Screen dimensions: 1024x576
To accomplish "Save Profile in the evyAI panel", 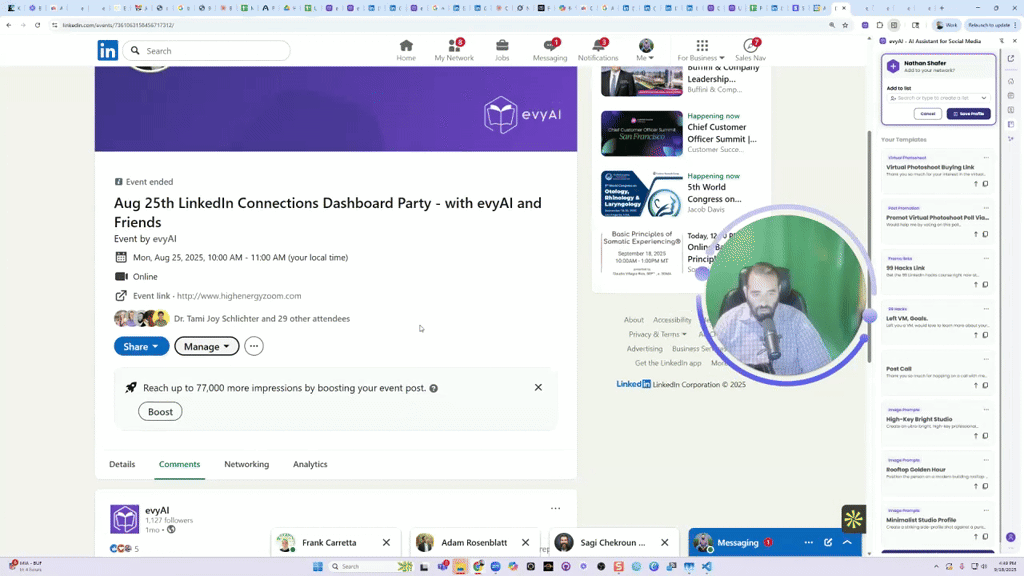I will click(x=968, y=114).
